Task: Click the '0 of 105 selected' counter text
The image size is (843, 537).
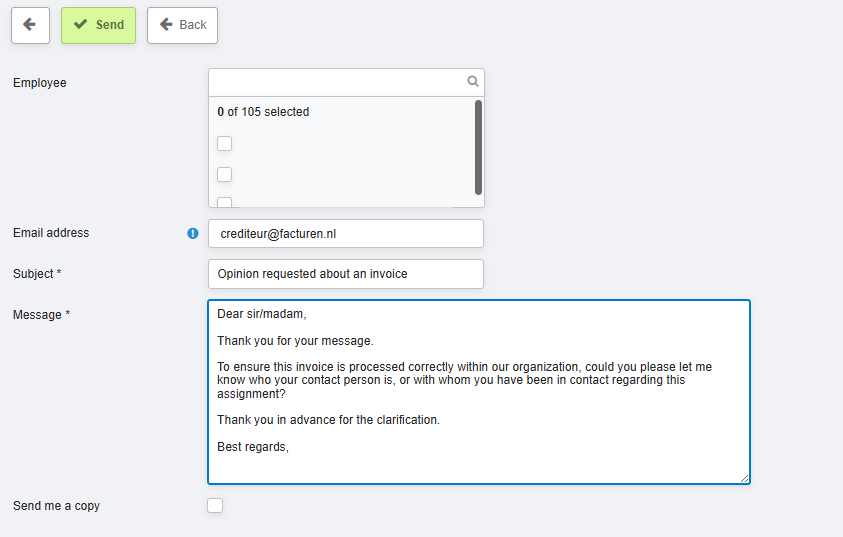Action: 263,112
